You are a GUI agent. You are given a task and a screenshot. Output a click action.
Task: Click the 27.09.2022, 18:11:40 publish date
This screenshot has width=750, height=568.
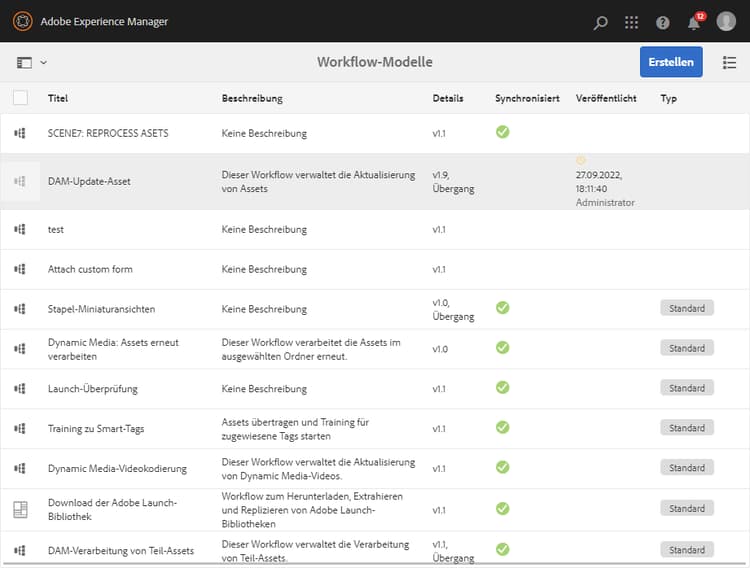pos(599,182)
